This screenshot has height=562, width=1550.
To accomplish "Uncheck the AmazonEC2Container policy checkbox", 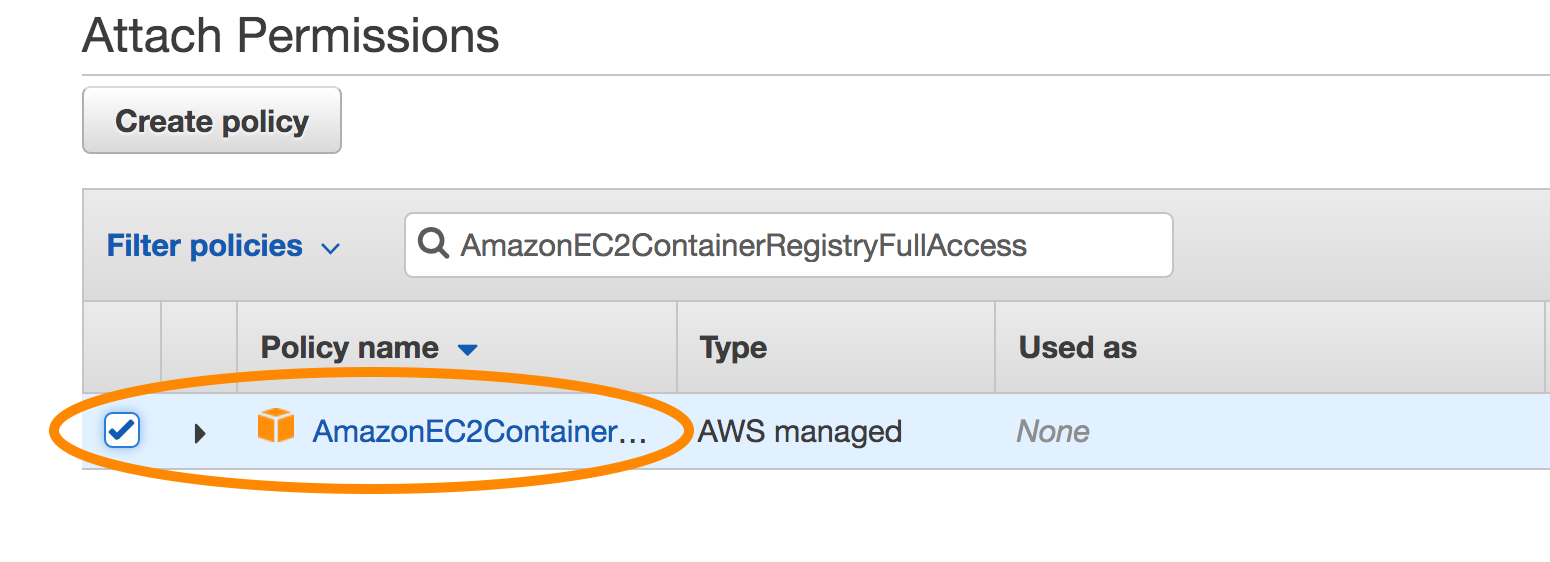I will (122, 431).
